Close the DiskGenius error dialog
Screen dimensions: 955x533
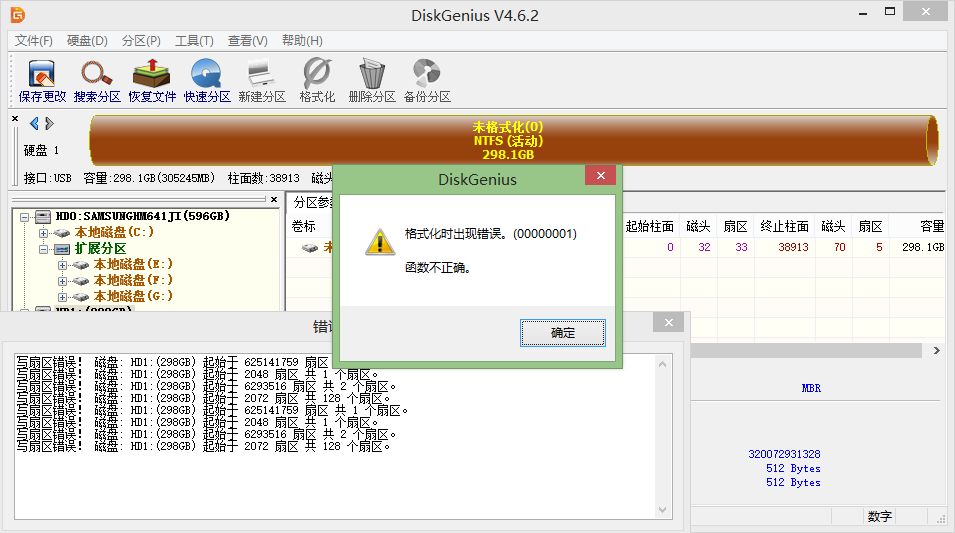[x=601, y=175]
